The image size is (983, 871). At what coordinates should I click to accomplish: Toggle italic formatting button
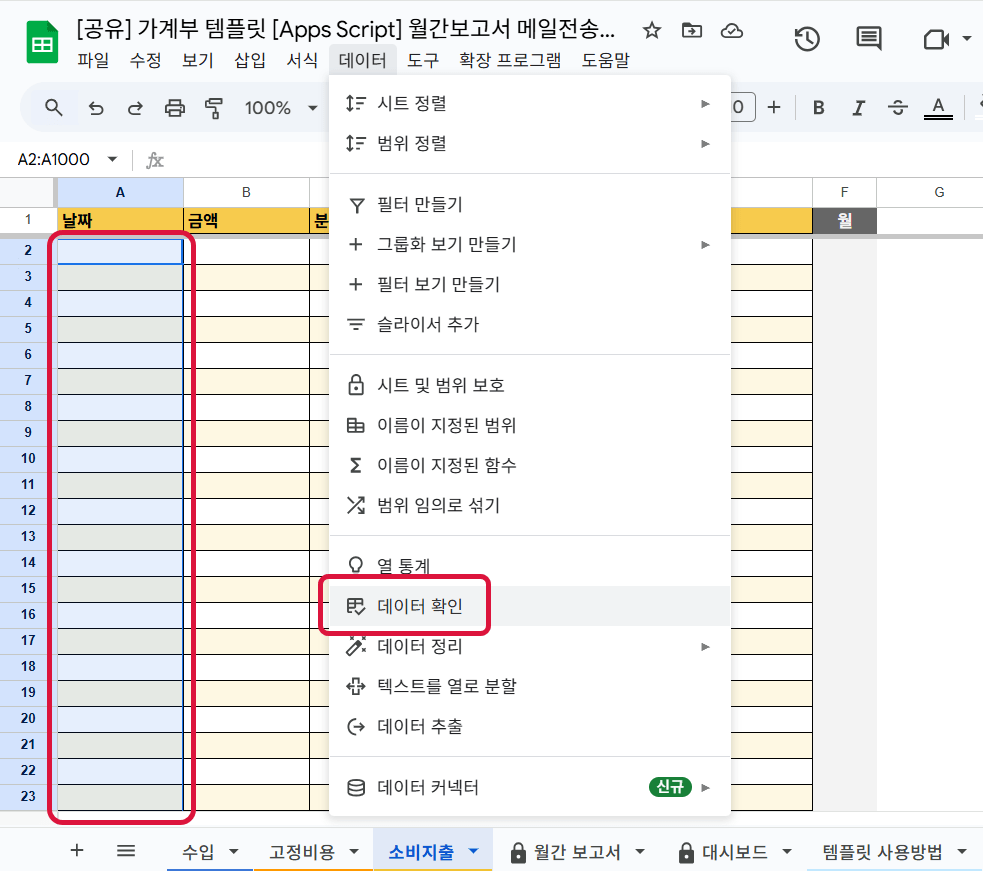pyautogui.click(x=857, y=108)
